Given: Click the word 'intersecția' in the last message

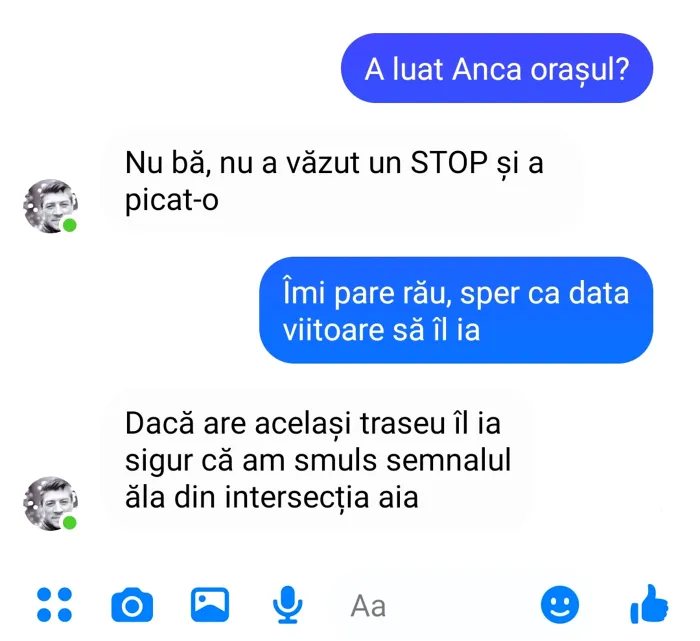Looking at the screenshot, I should coord(296,497).
